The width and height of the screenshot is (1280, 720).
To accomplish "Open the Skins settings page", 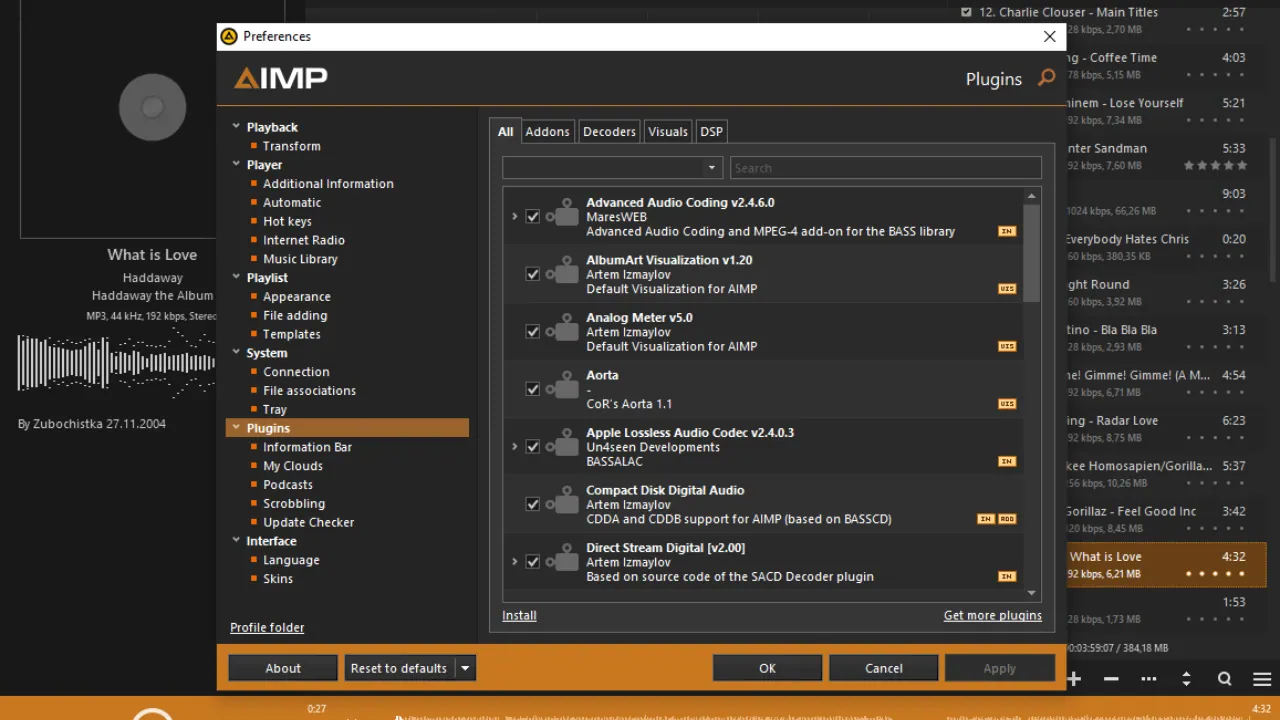I will (x=278, y=579).
